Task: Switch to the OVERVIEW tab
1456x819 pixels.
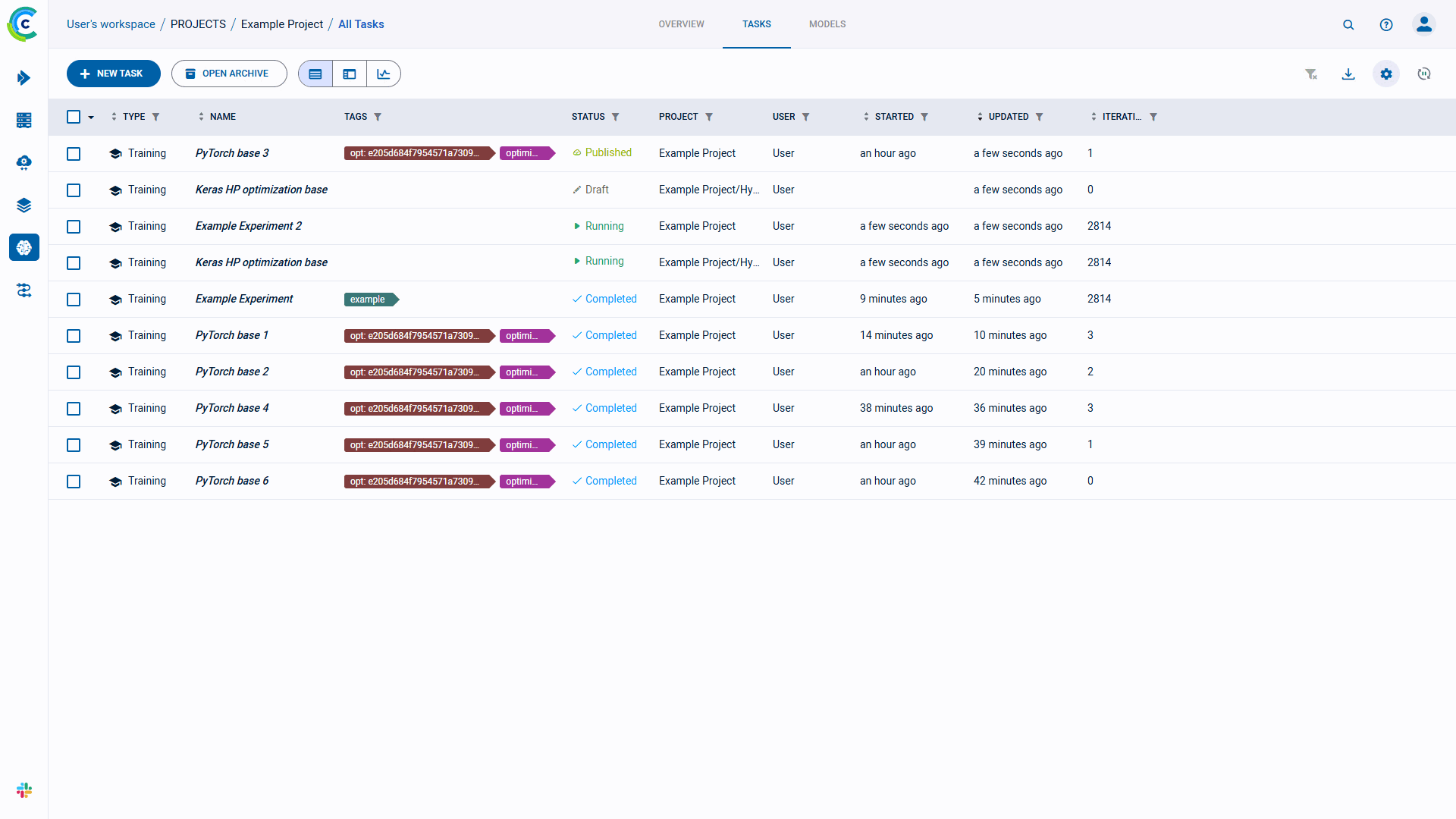Action: click(681, 24)
